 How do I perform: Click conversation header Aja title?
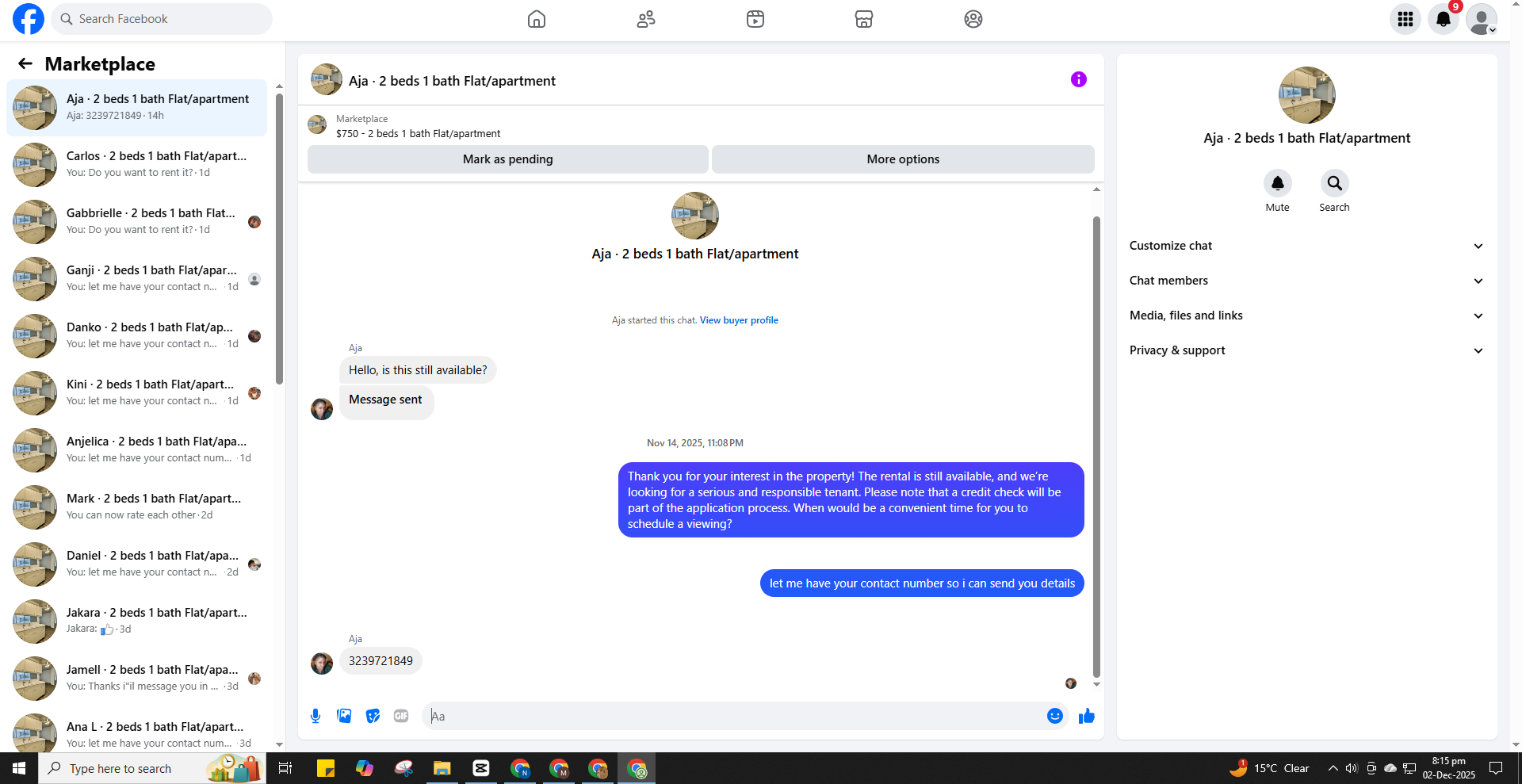coord(452,81)
